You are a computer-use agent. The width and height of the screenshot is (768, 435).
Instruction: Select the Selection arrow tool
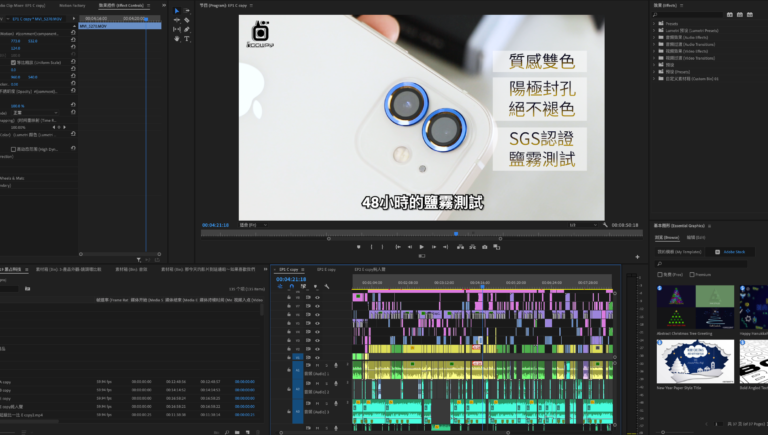point(177,11)
